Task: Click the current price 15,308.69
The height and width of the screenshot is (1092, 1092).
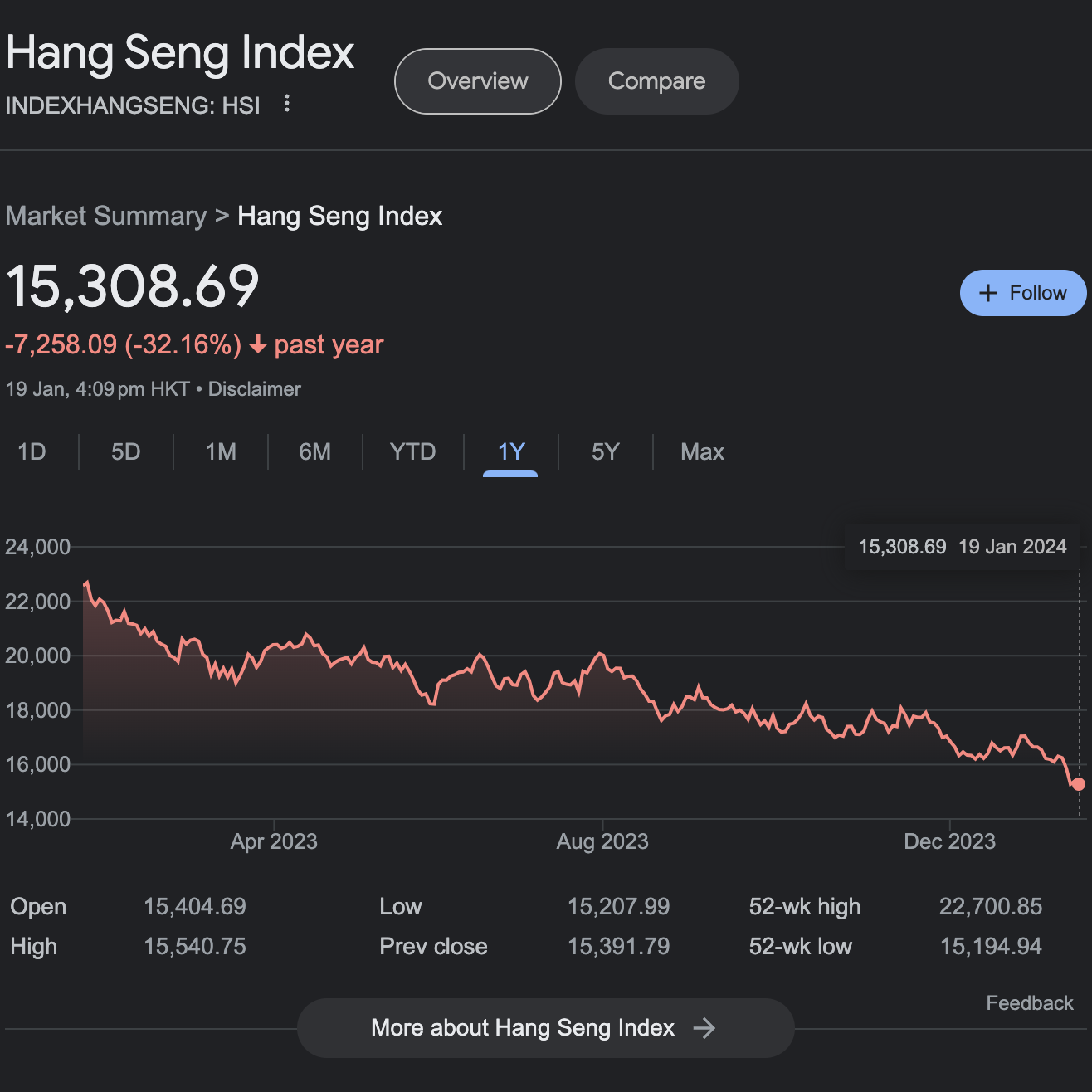Action: coord(133,286)
